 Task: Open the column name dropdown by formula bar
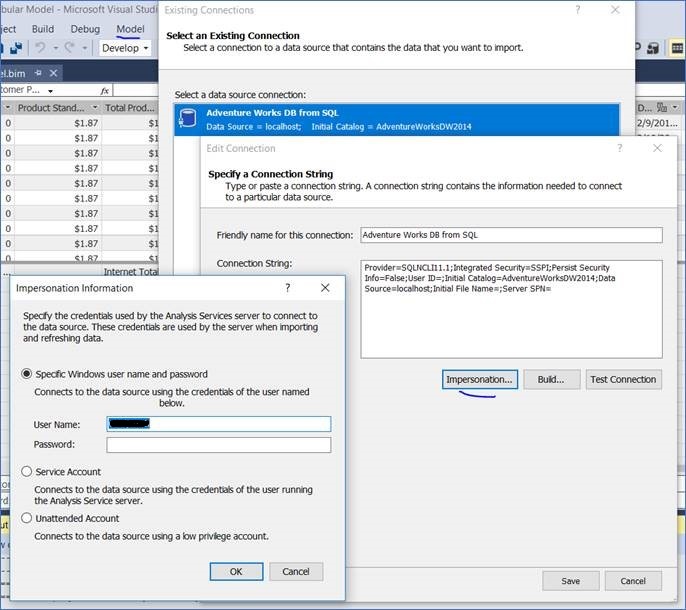(50, 91)
